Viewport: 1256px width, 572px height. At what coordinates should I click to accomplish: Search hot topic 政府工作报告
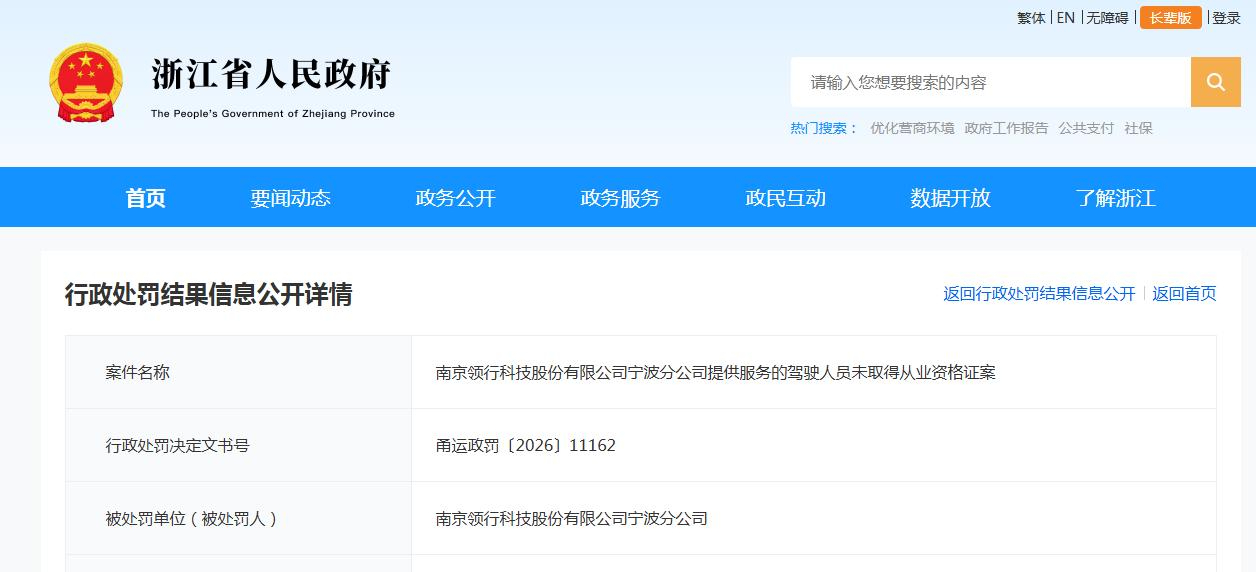[1006, 128]
